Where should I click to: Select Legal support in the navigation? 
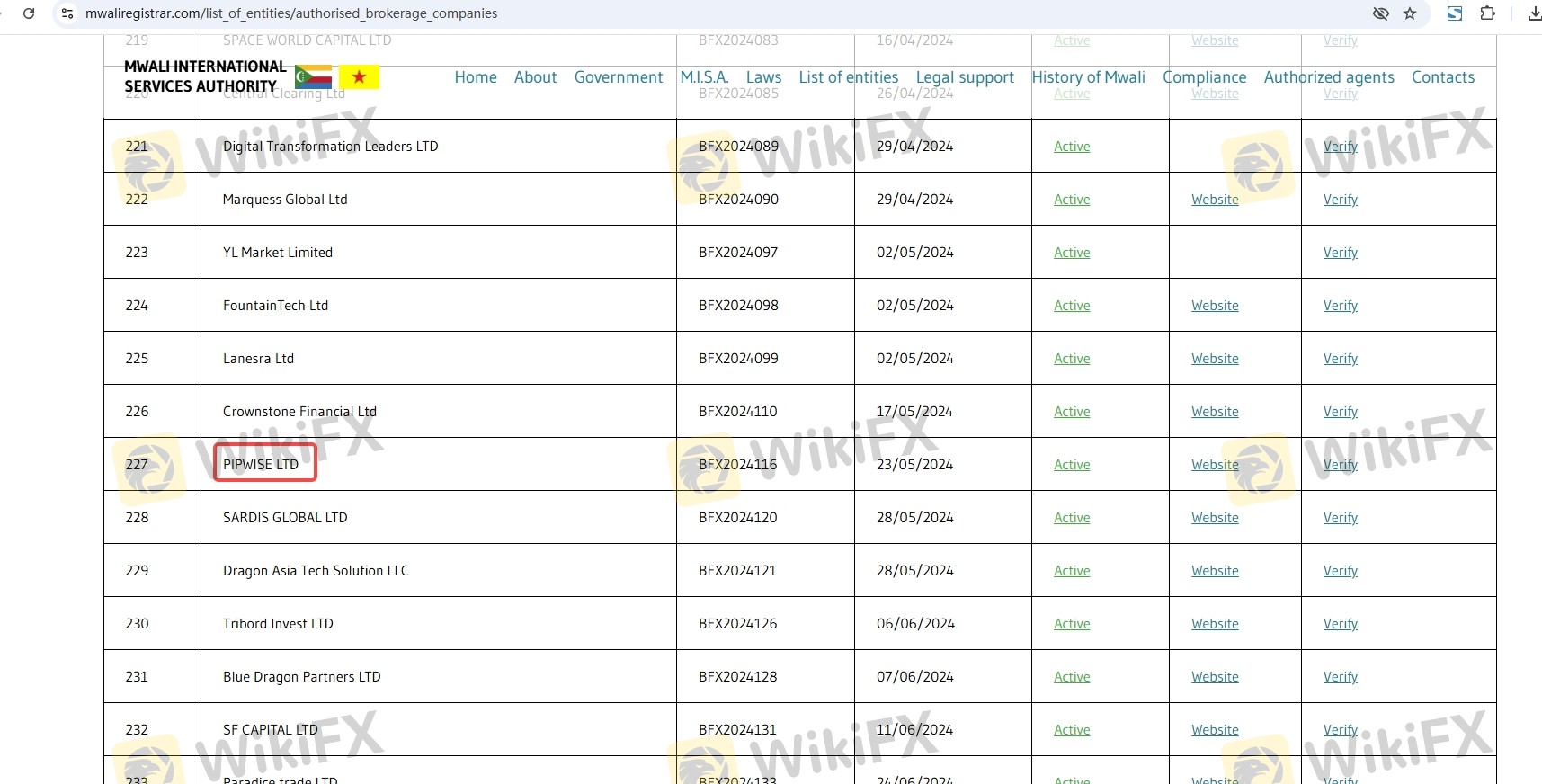point(965,77)
